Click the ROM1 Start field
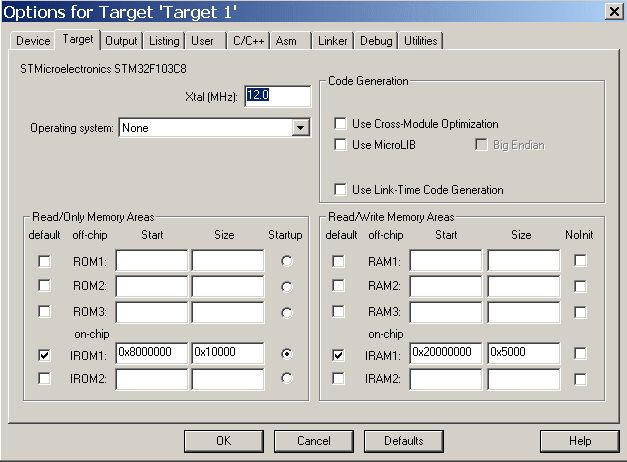This screenshot has width=627, height=462. (152, 261)
